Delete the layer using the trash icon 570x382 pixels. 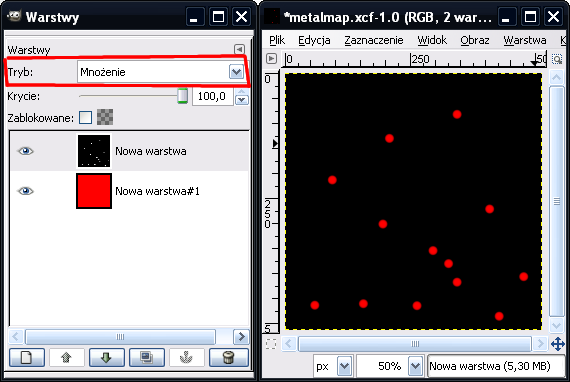[x=229, y=357]
